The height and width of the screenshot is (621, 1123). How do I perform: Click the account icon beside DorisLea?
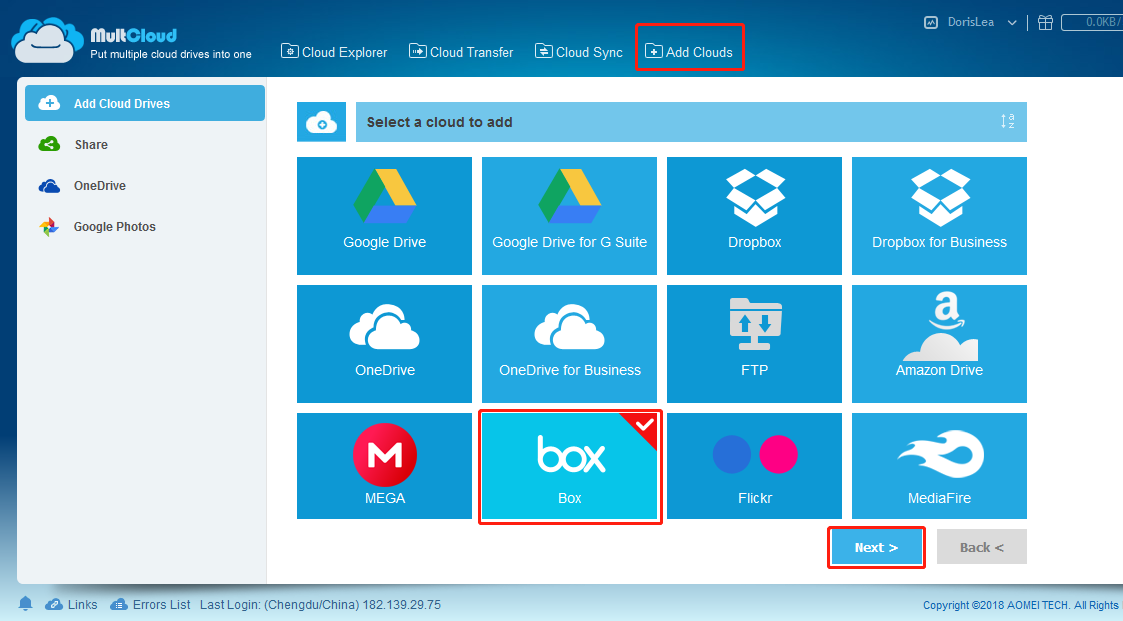(930, 22)
